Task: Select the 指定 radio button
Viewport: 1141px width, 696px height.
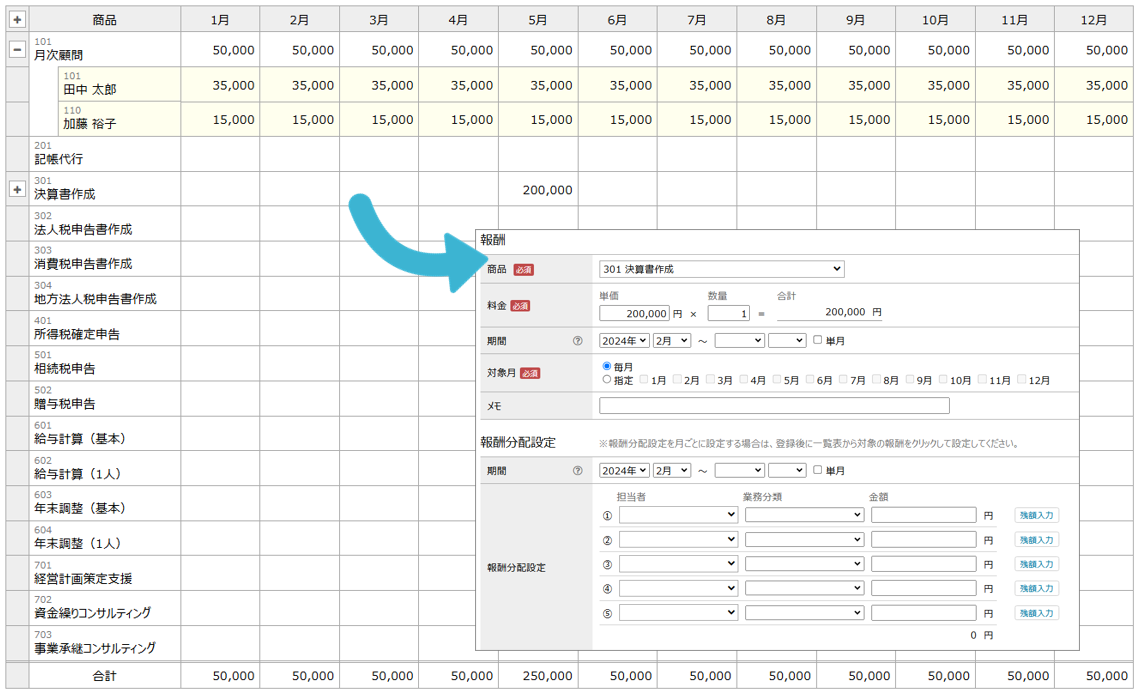Action: click(607, 380)
